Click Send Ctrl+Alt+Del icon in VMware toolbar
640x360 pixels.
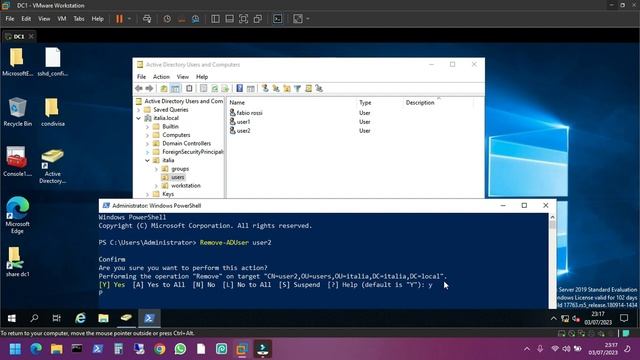tap(147, 19)
